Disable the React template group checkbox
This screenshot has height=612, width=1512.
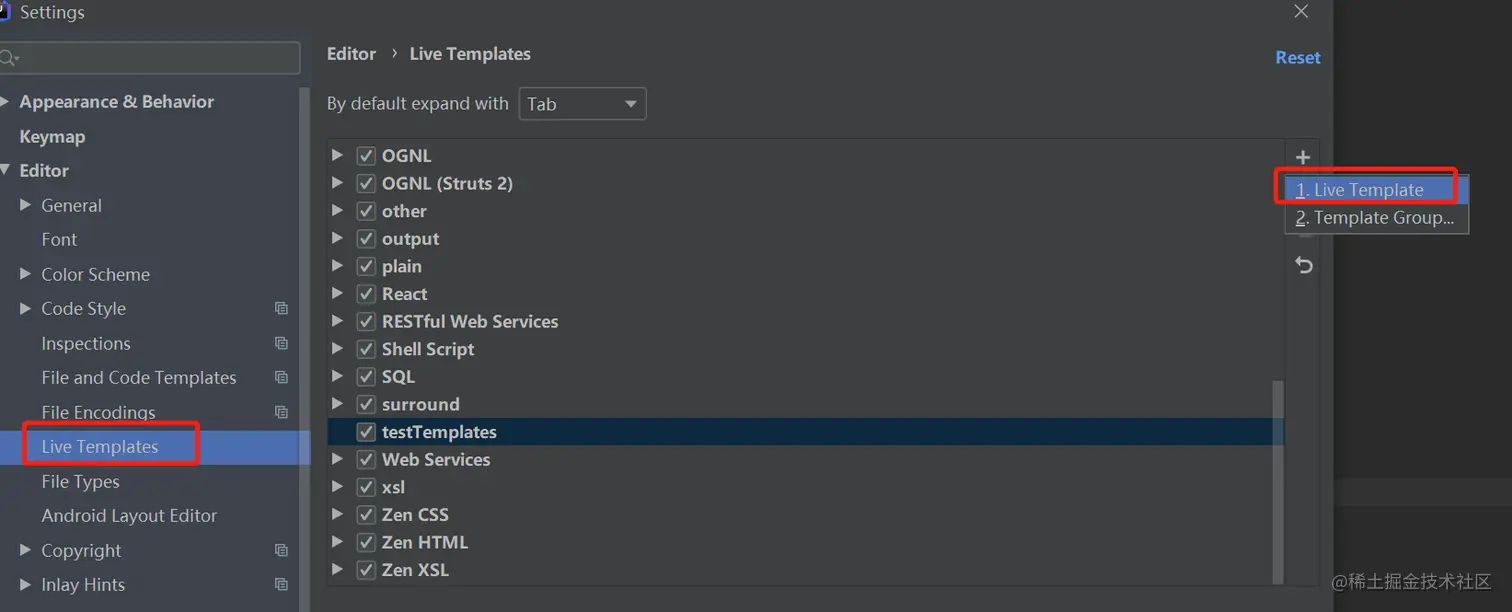pos(366,294)
